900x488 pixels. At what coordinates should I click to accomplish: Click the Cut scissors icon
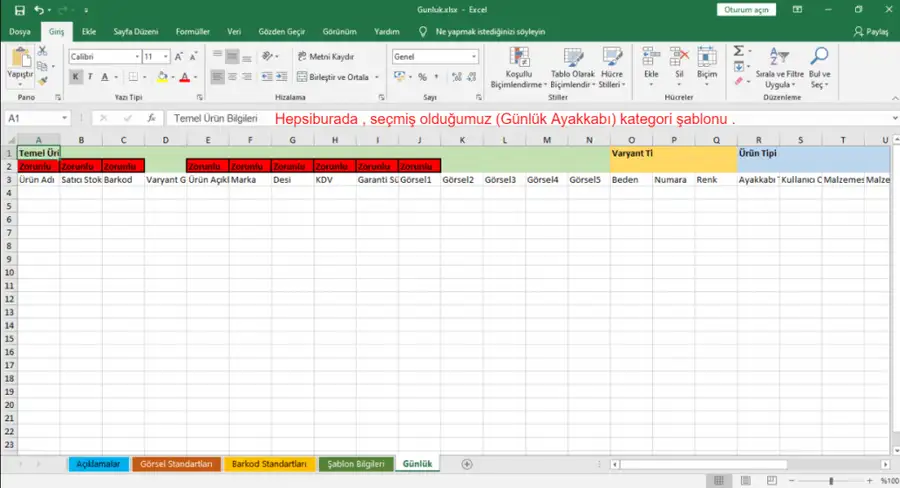[x=42, y=51]
